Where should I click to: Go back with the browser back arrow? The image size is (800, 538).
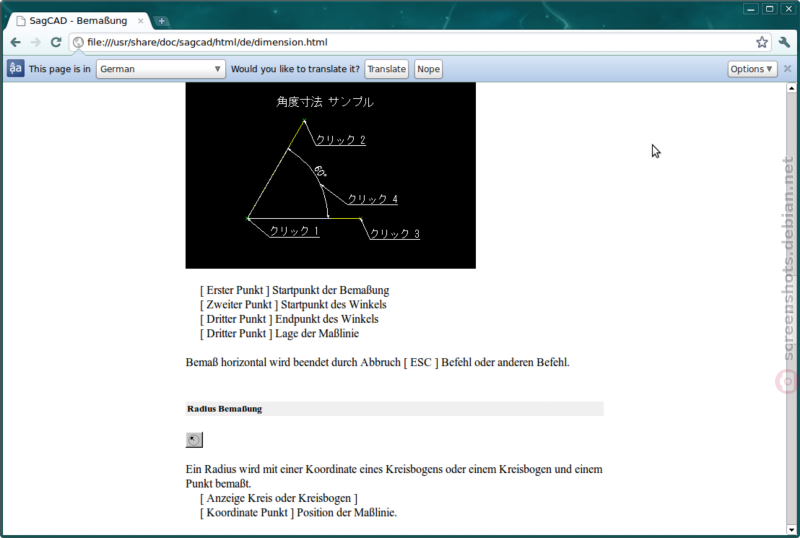tap(15, 42)
